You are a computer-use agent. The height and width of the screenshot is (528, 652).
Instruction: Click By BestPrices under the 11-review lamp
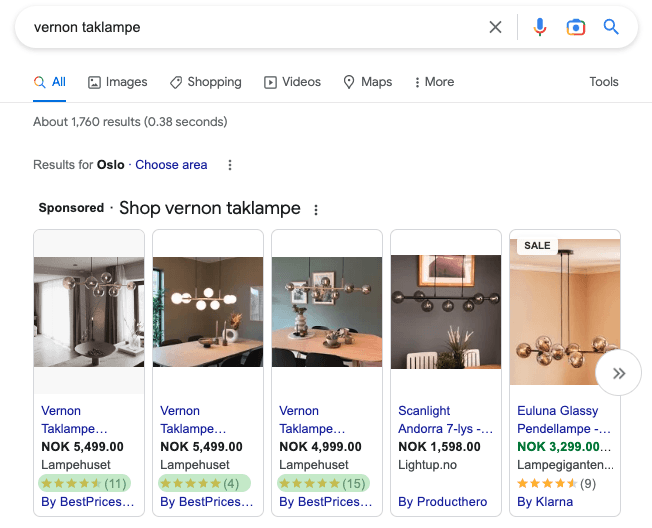point(87,502)
